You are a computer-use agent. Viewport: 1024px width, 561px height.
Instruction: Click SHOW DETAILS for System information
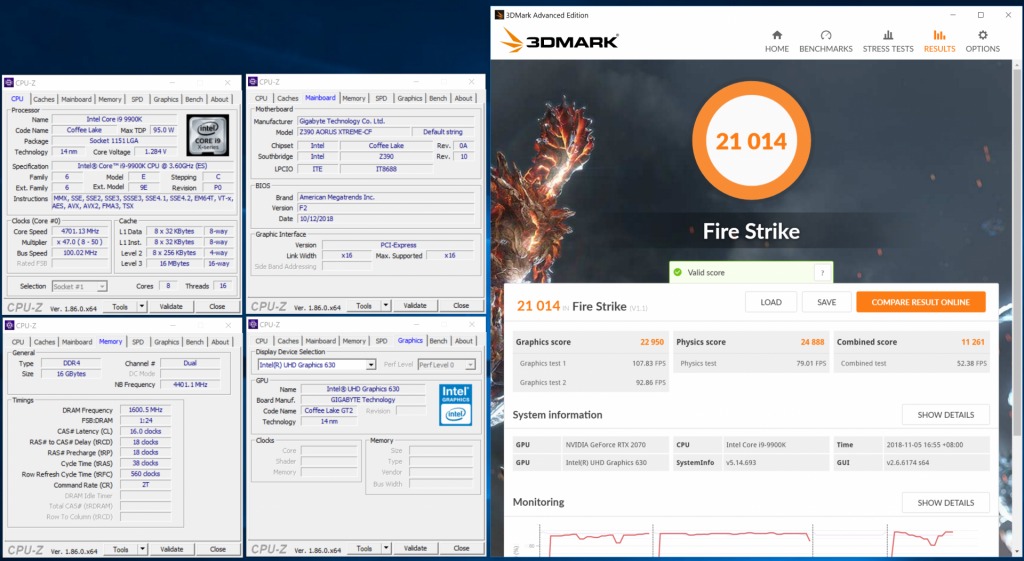click(945, 415)
